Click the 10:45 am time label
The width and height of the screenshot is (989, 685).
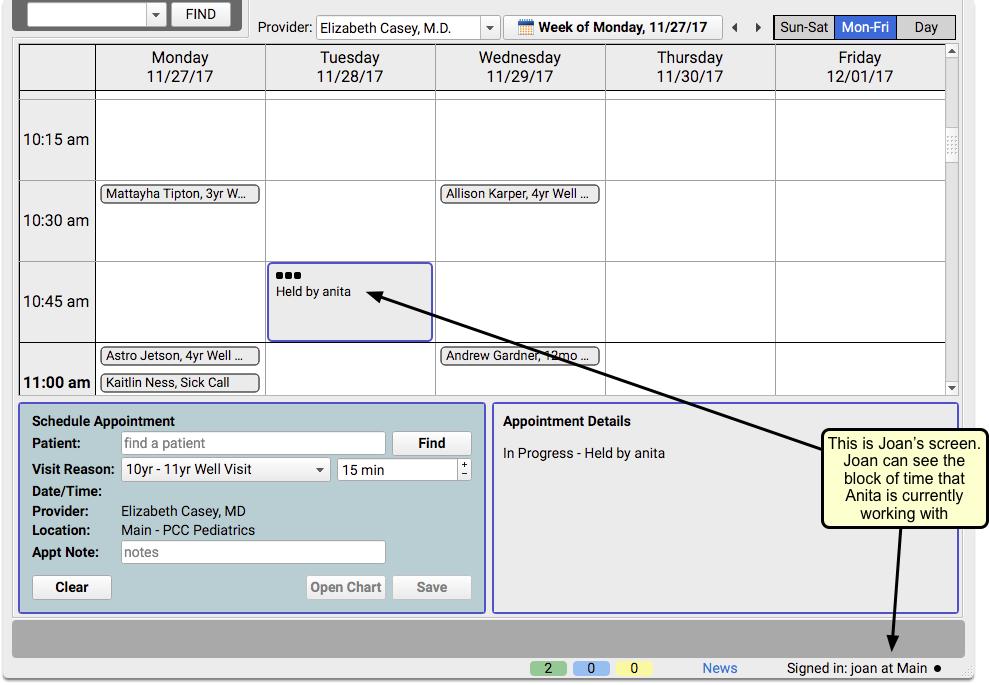(56, 302)
